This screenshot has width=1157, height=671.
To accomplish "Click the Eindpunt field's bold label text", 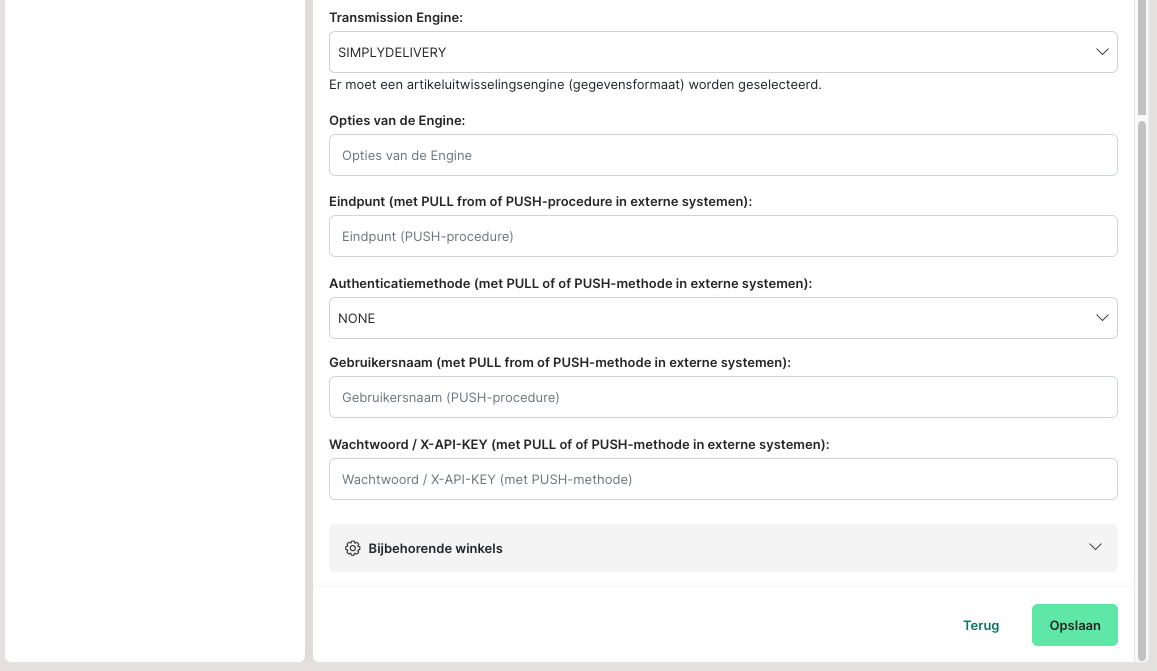I will (x=540, y=201).
